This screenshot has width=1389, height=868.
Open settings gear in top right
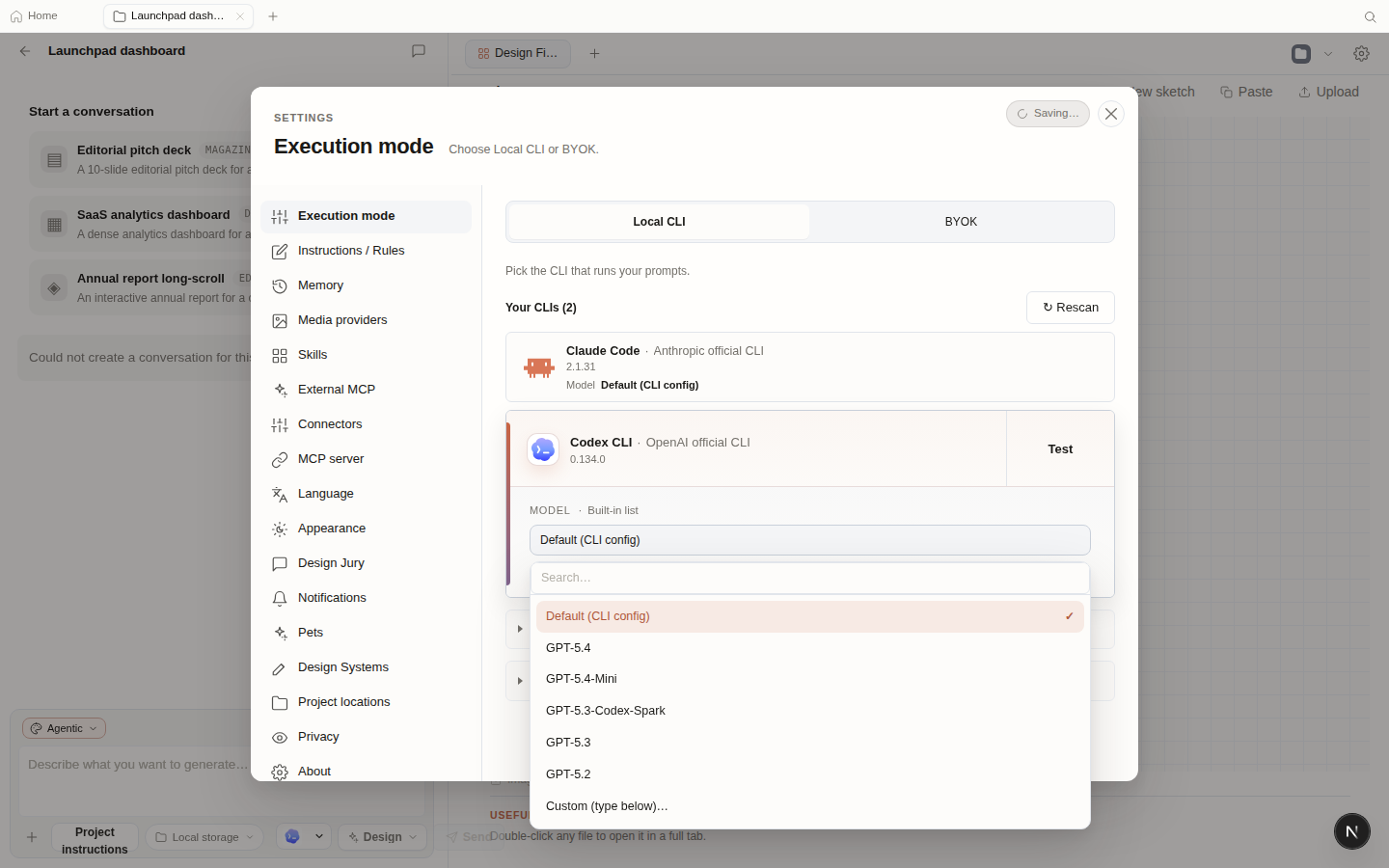point(1361,53)
